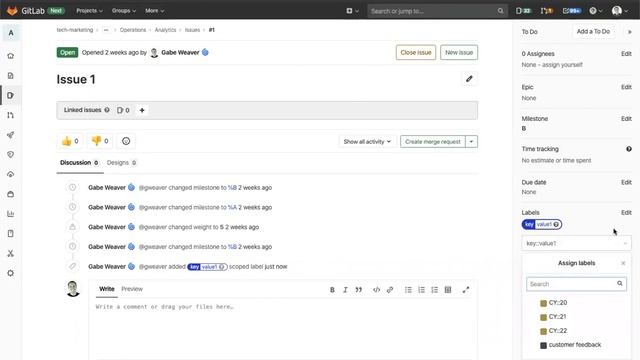Add a numbered list in comment
640x360 pixels.
421,290
